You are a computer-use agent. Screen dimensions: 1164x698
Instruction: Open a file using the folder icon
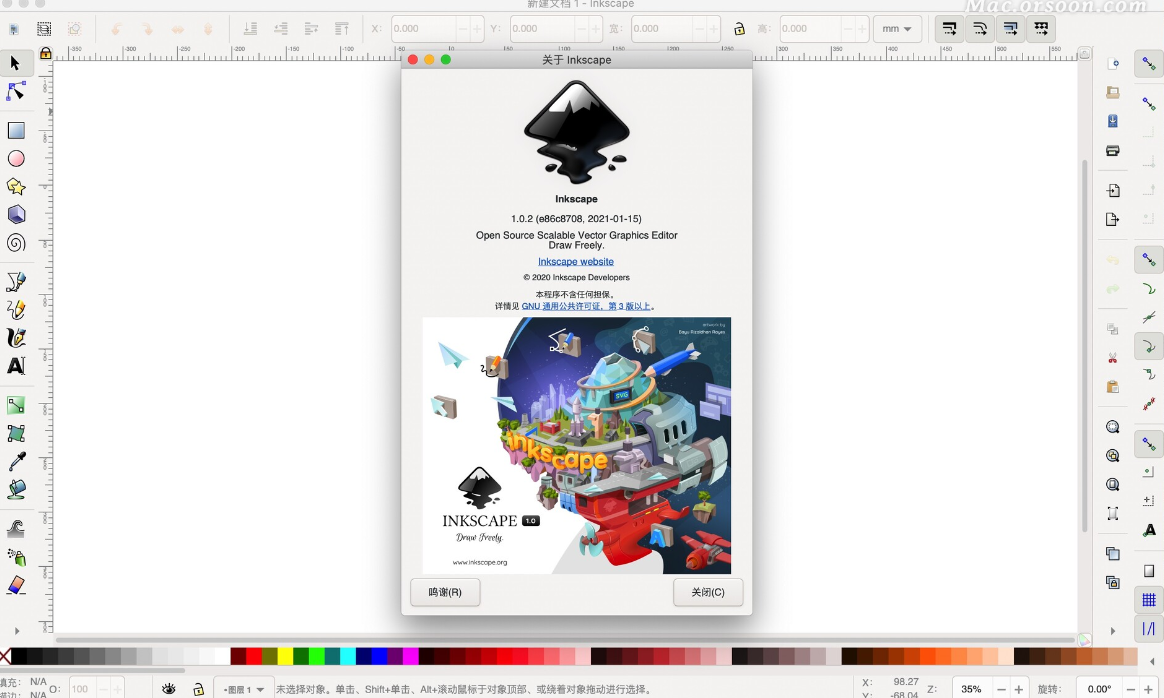click(x=1112, y=92)
